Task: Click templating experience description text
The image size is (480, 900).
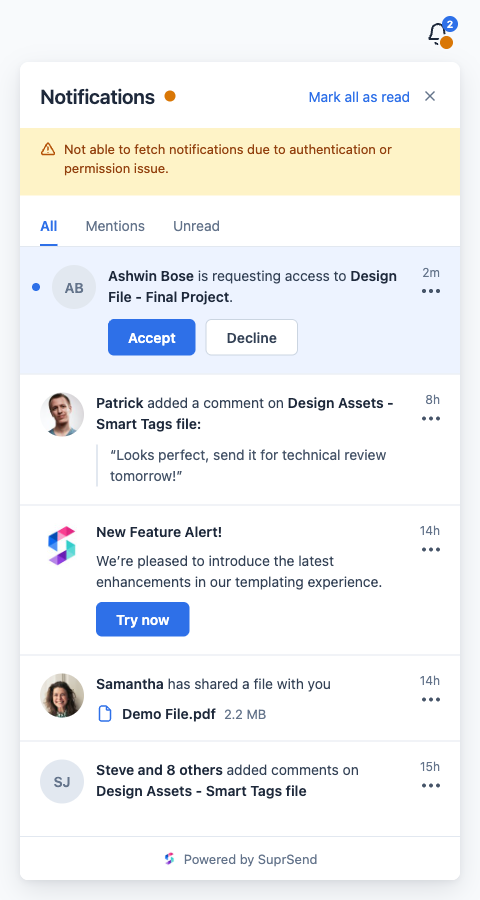Action: 239,571
